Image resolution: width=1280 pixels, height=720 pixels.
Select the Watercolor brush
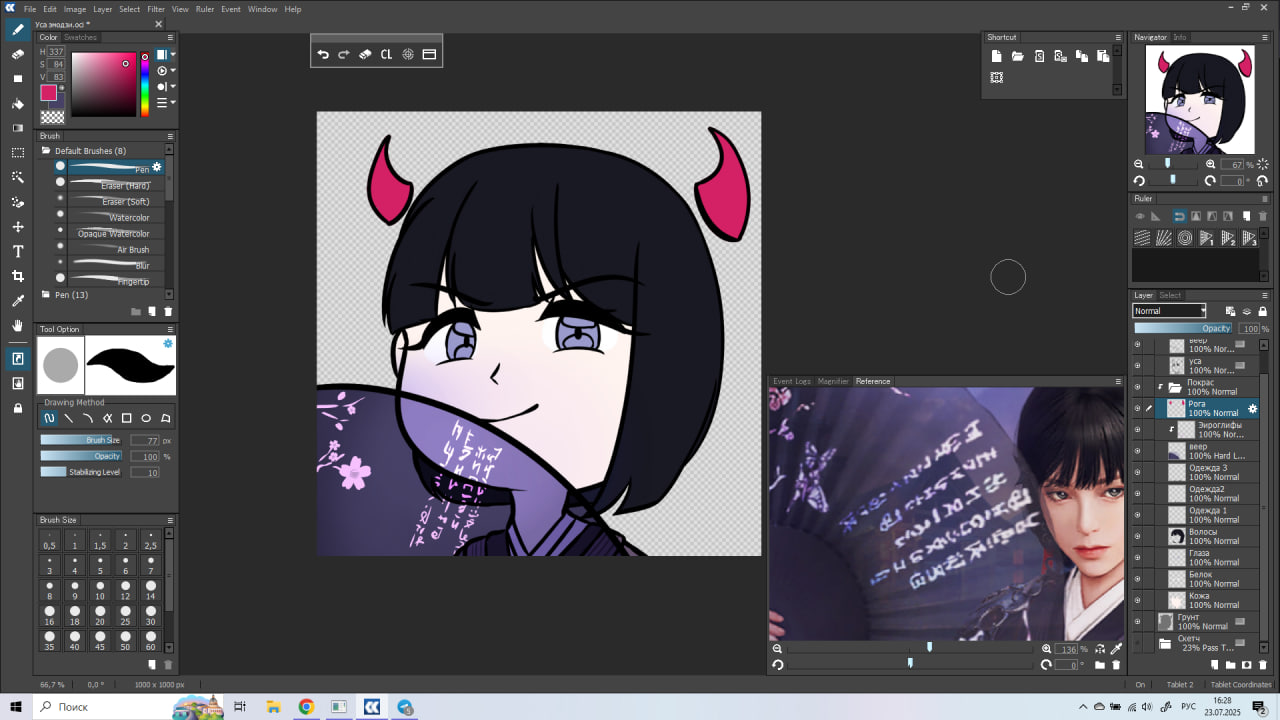(110, 217)
